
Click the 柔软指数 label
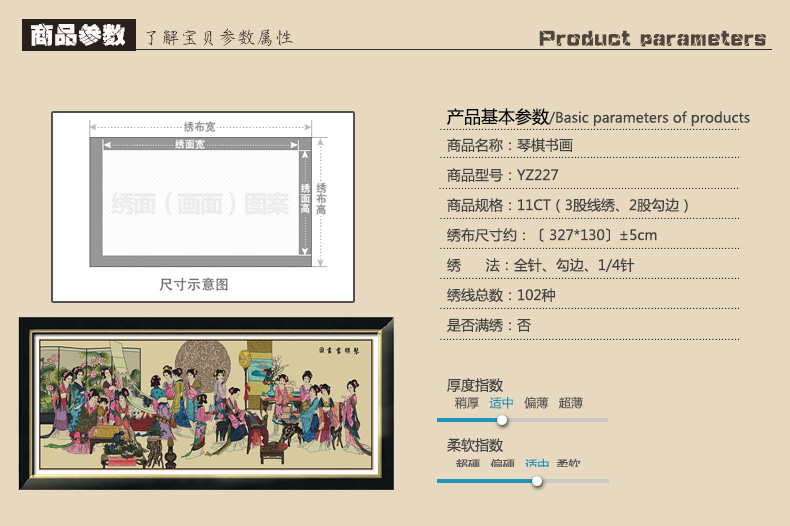475,445
